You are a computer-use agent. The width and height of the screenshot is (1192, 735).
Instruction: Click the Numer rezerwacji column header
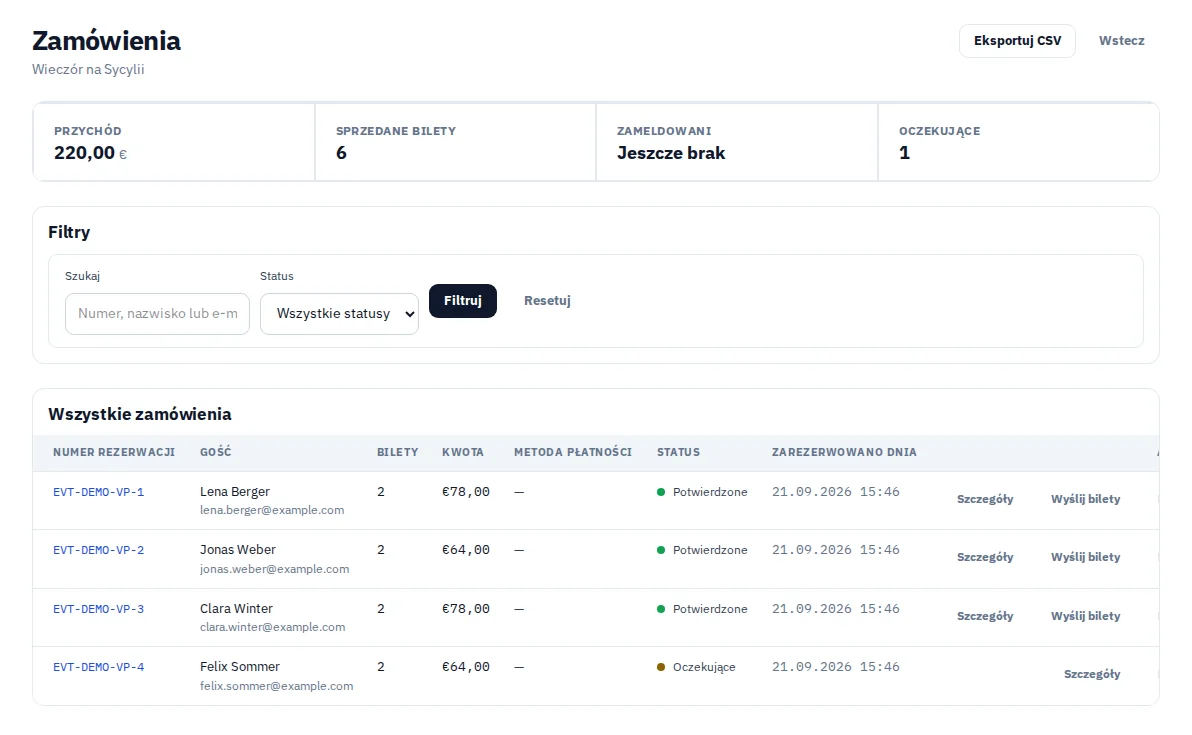click(114, 452)
